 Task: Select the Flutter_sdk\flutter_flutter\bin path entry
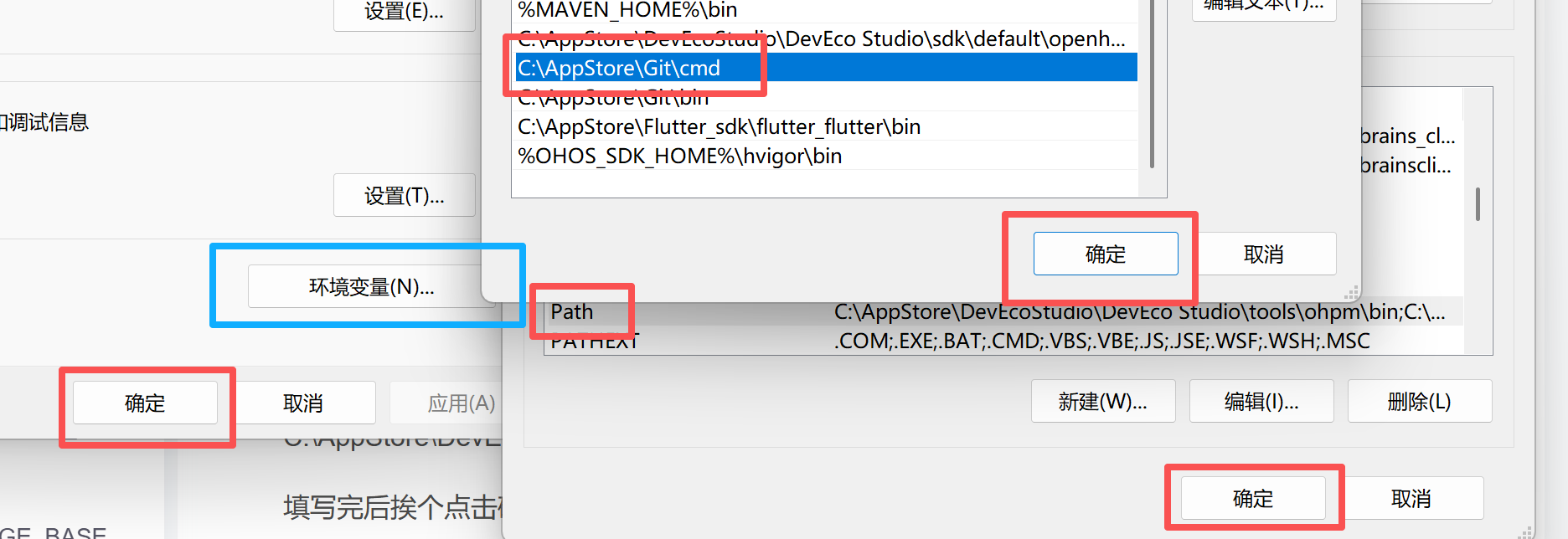(x=824, y=126)
